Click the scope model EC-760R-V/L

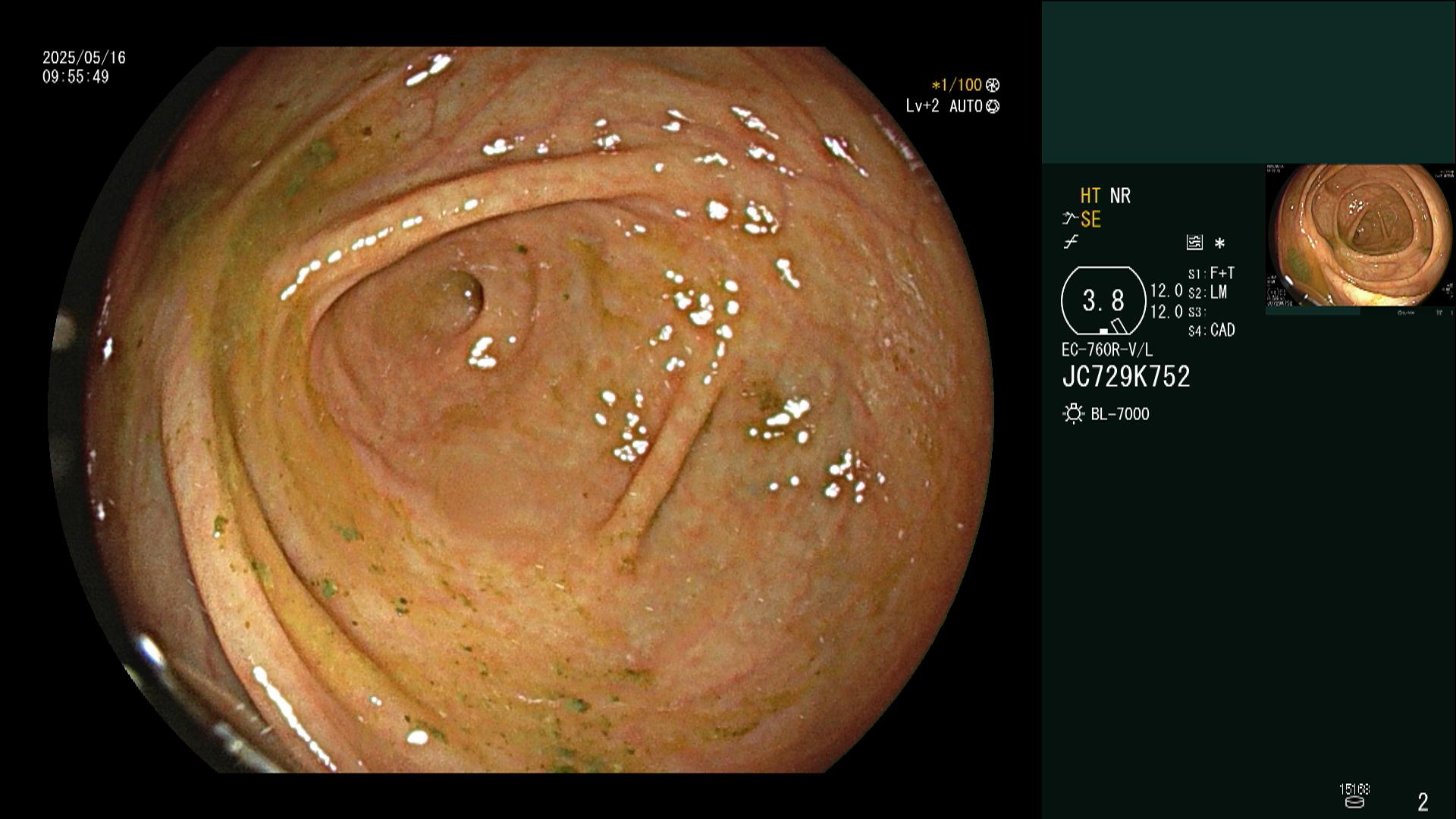[1107, 350]
